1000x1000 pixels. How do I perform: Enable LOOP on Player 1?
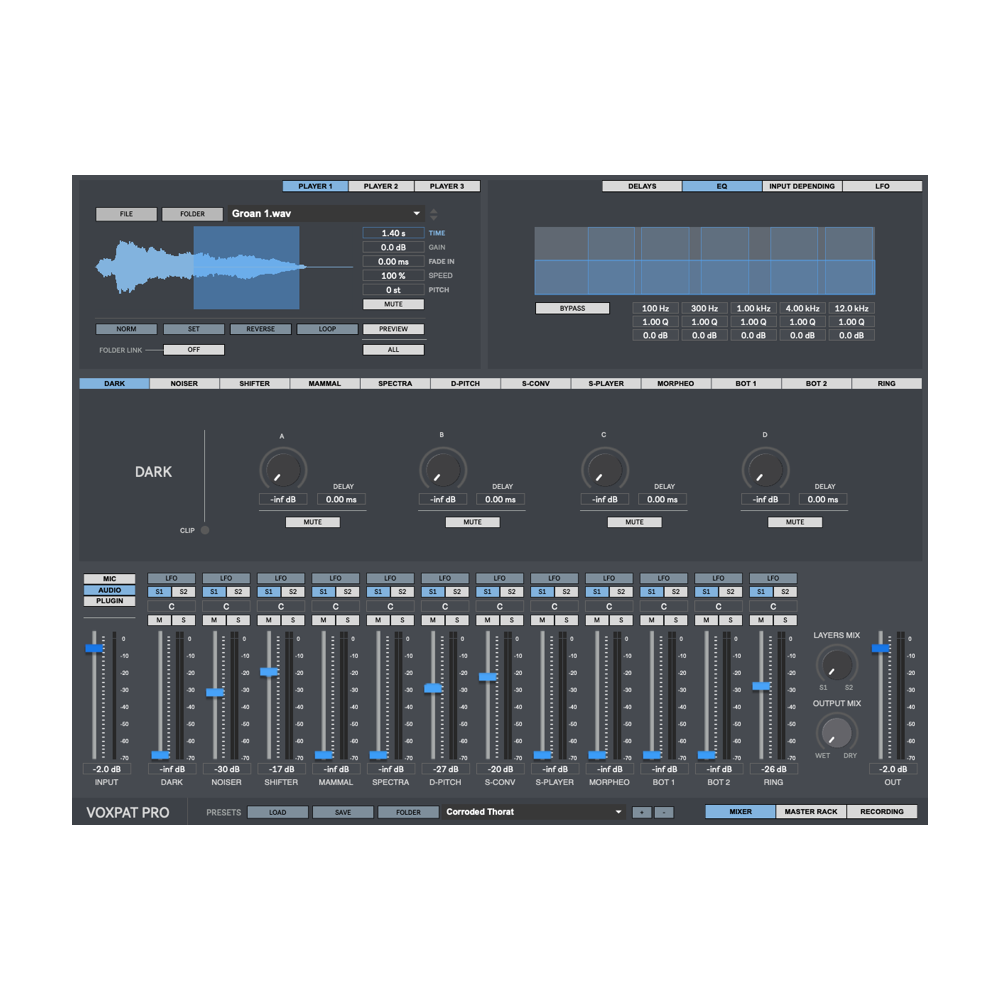327,328
